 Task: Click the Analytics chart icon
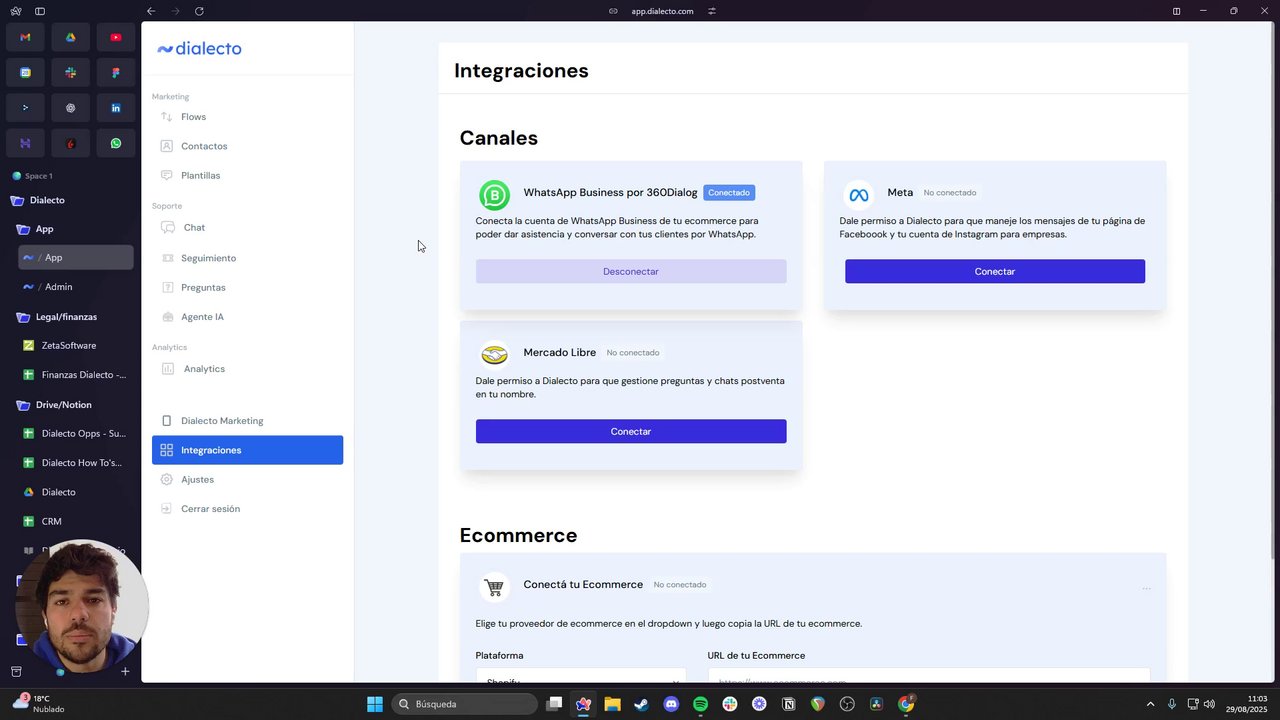(x=168, y=369)
